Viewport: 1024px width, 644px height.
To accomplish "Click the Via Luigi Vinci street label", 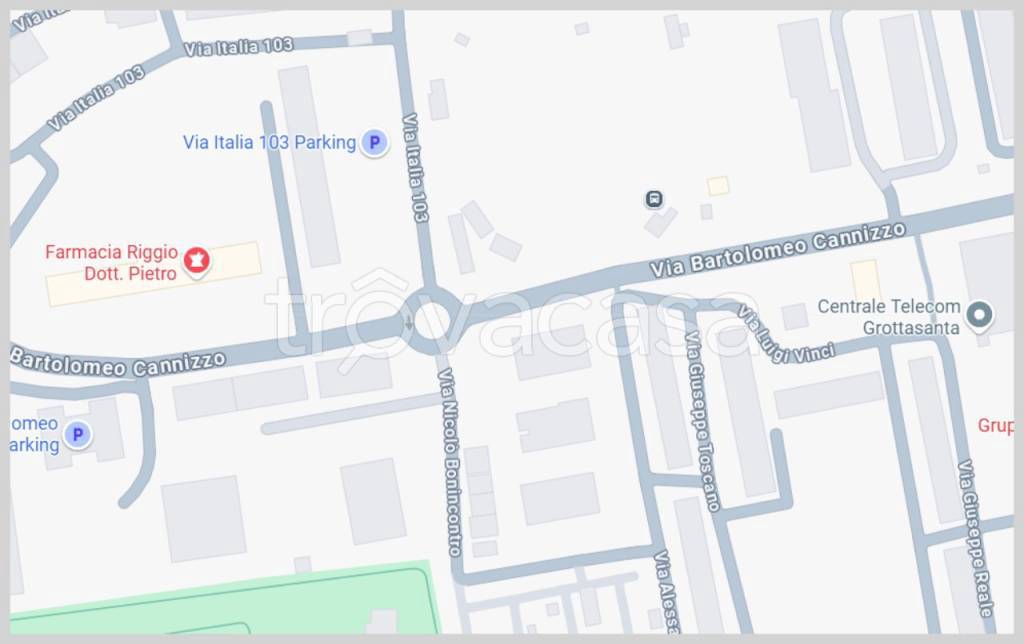I will click(x=784, y=335).
